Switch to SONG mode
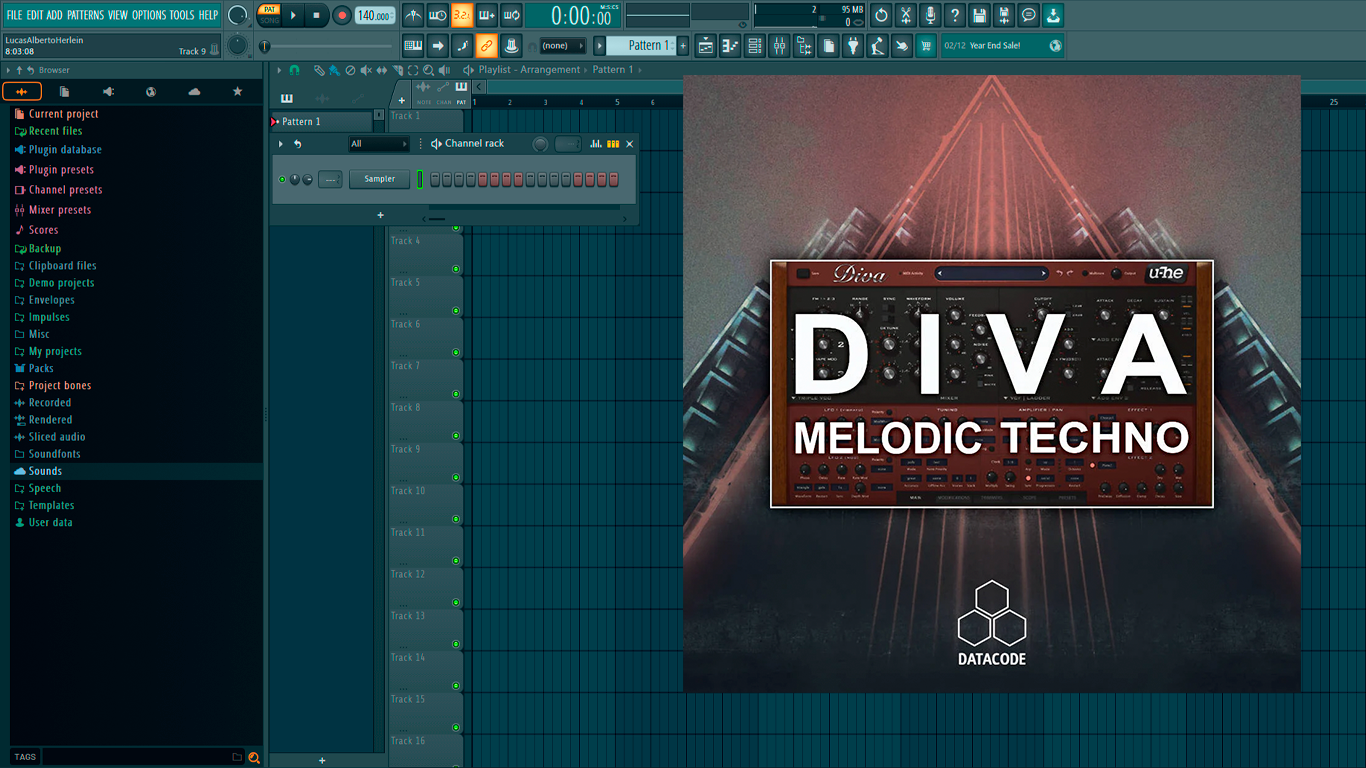The height and width of the screenshot is (768, 1366). coord(269,20)
